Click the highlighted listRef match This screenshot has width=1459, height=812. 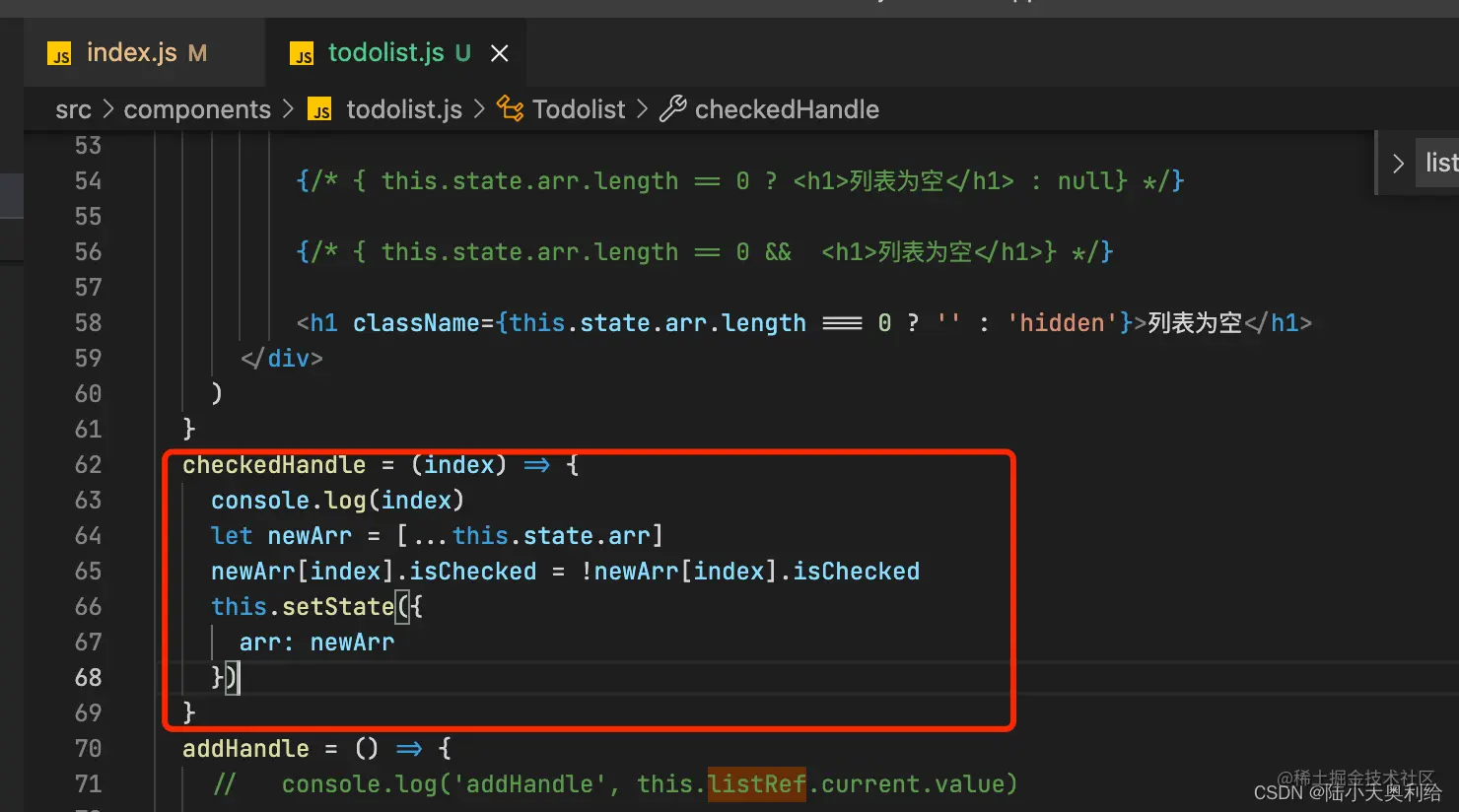757,783
